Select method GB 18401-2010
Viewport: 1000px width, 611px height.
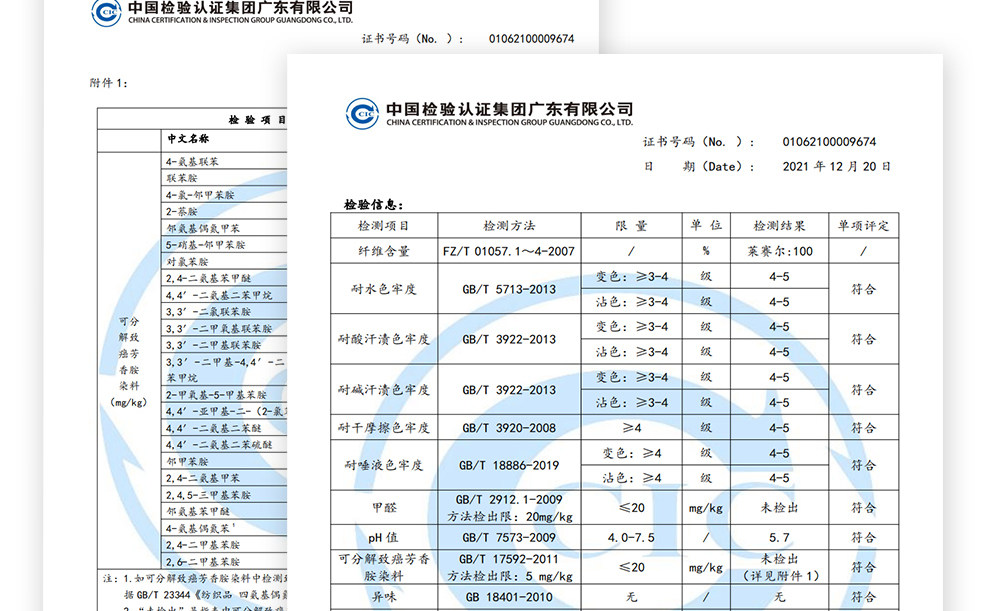509,597
